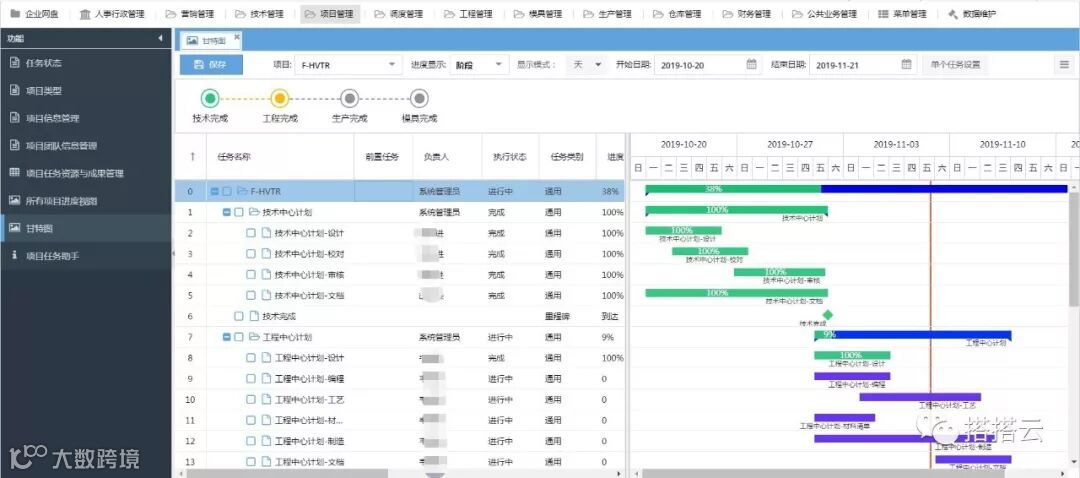Open the 项目 F-HVTR dropdown

point(348,65)
